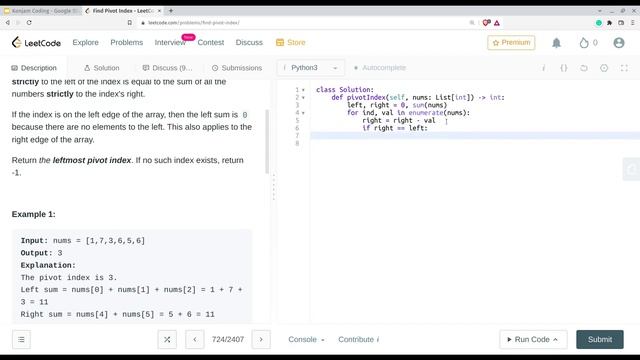
Task: Open the notifications bell
Action: 556,42
